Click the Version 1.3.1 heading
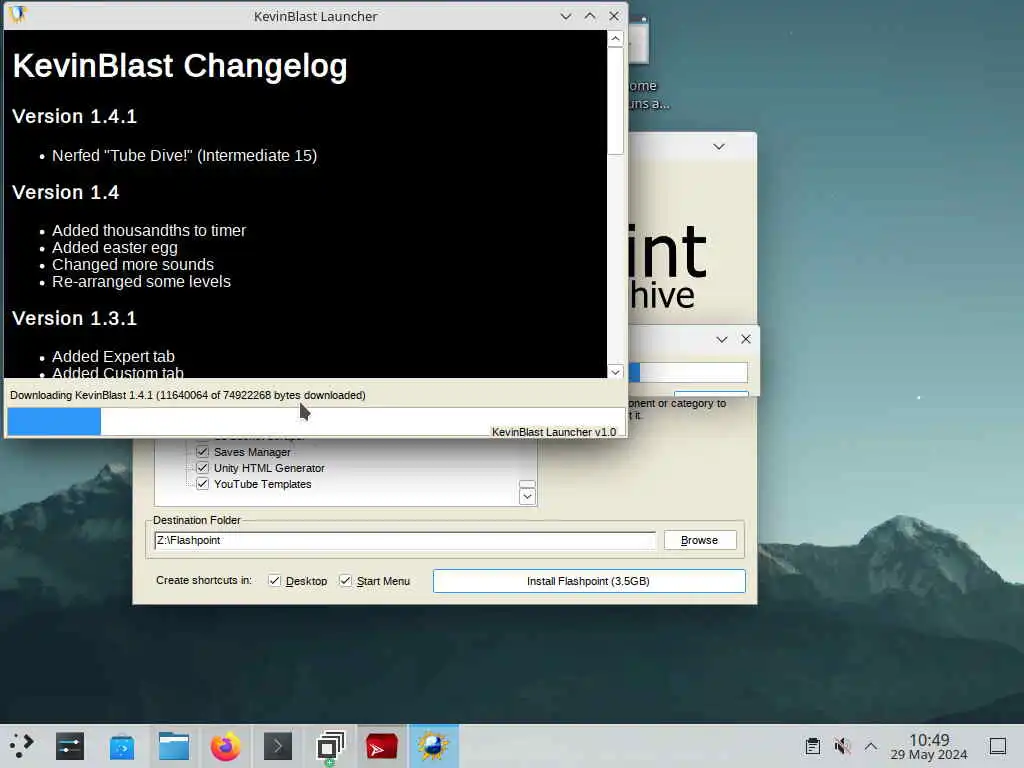The height and width of the screenshot is (768, 1024). pos(74,318)
